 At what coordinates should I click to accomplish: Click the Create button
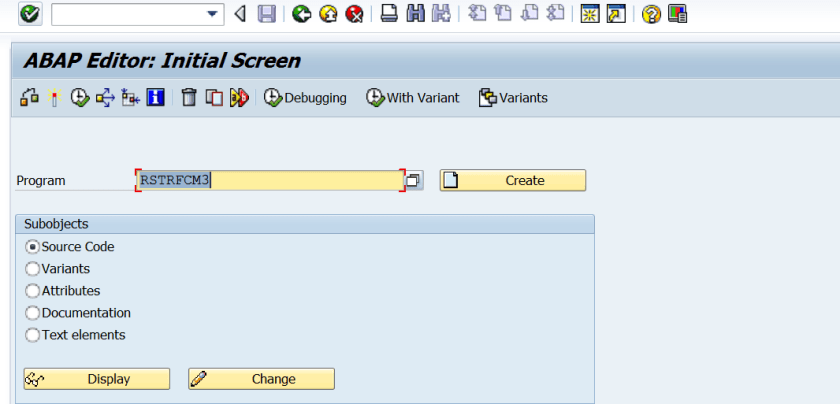(513, 181)
